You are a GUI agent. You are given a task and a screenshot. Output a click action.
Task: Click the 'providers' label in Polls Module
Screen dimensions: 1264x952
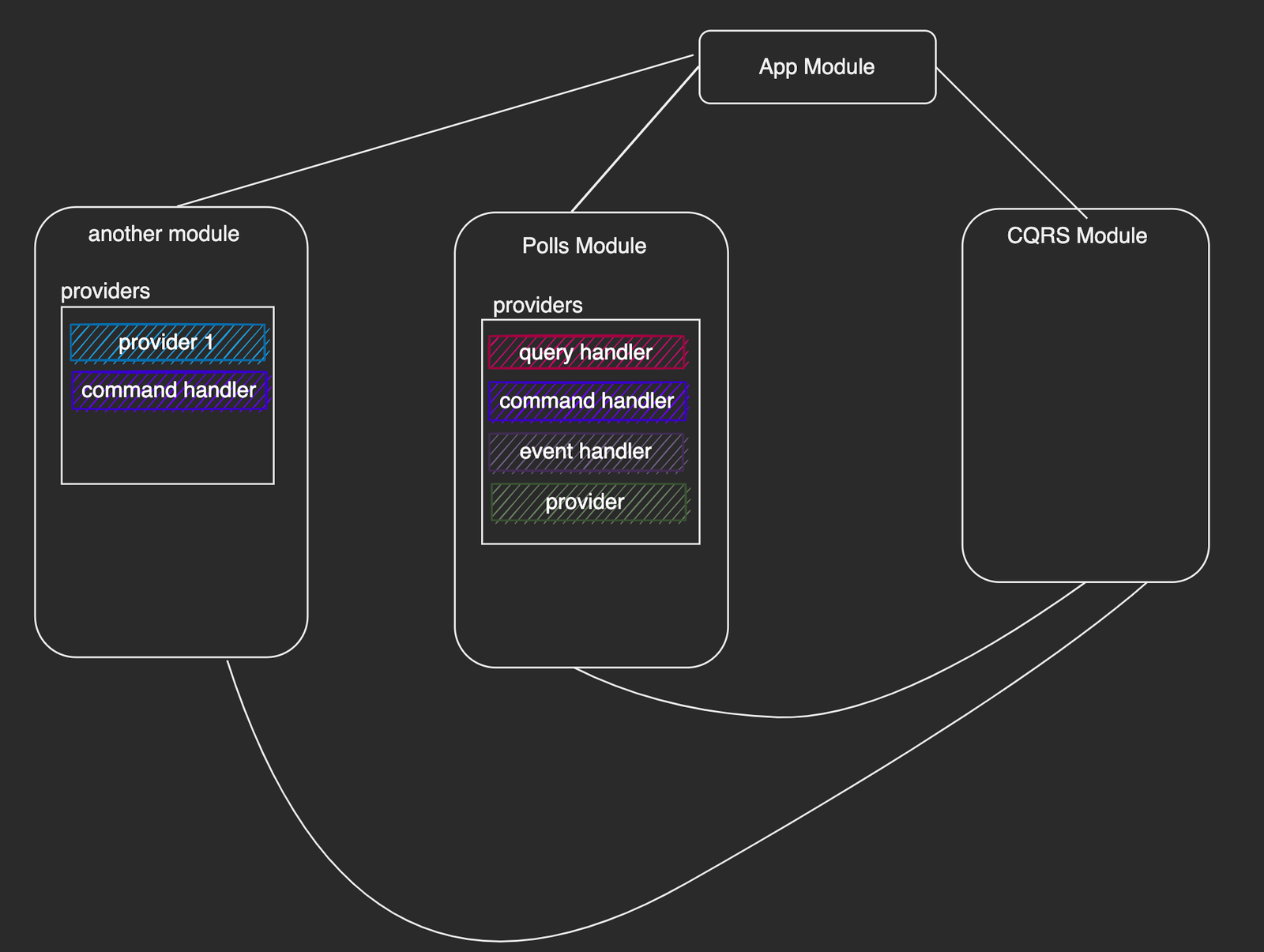point(538,305)
